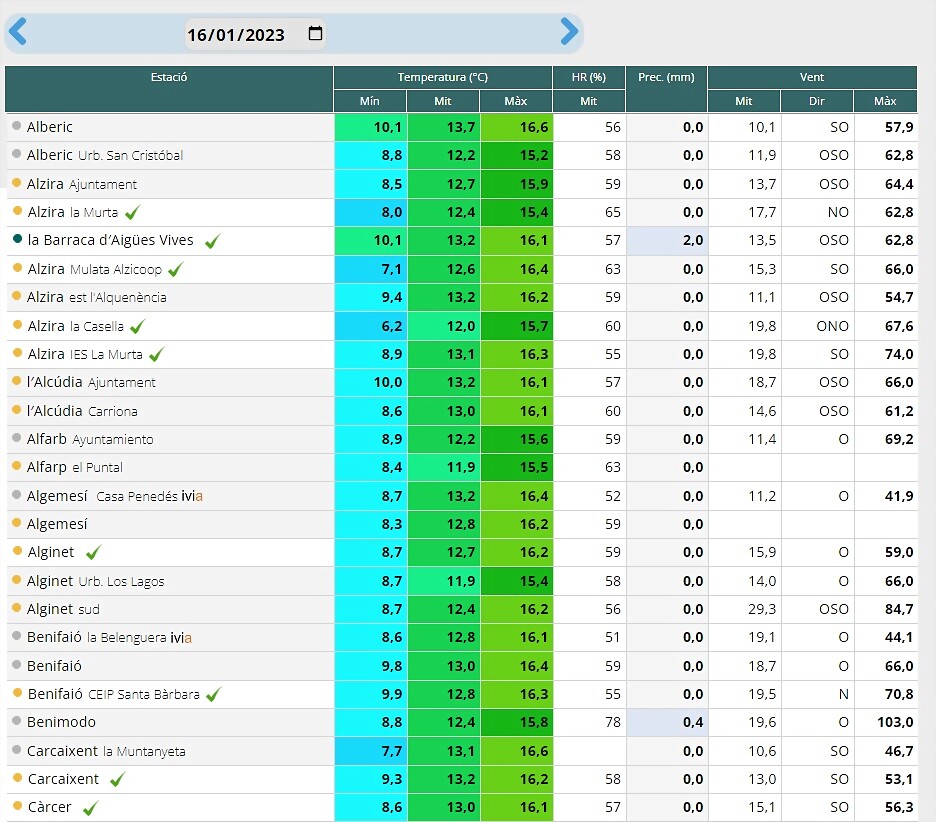936x822 pixels.
Task: Open the Alfarp el Puntal station
Action: coord(75,467)
